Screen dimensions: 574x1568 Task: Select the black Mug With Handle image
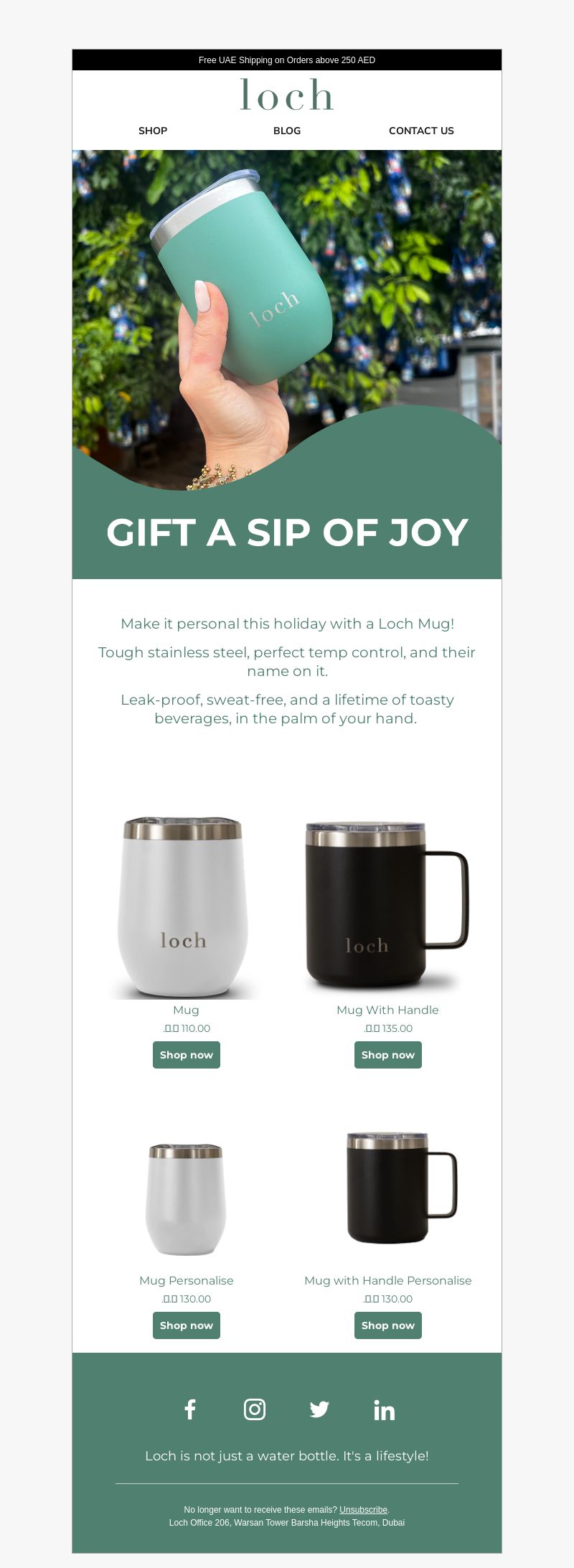[x=387, y=906]
